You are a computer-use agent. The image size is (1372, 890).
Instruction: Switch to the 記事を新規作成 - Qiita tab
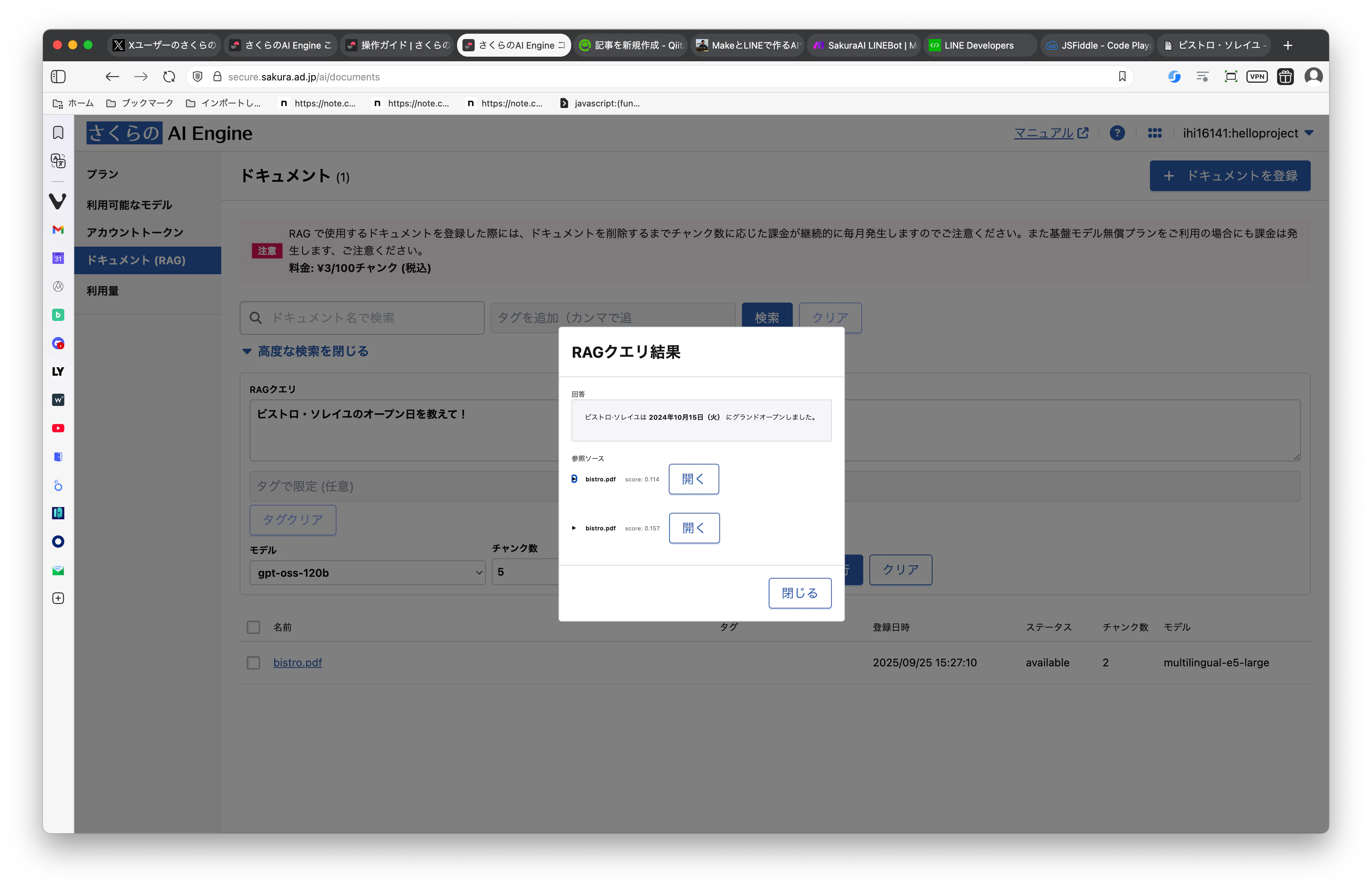[630, 45]
